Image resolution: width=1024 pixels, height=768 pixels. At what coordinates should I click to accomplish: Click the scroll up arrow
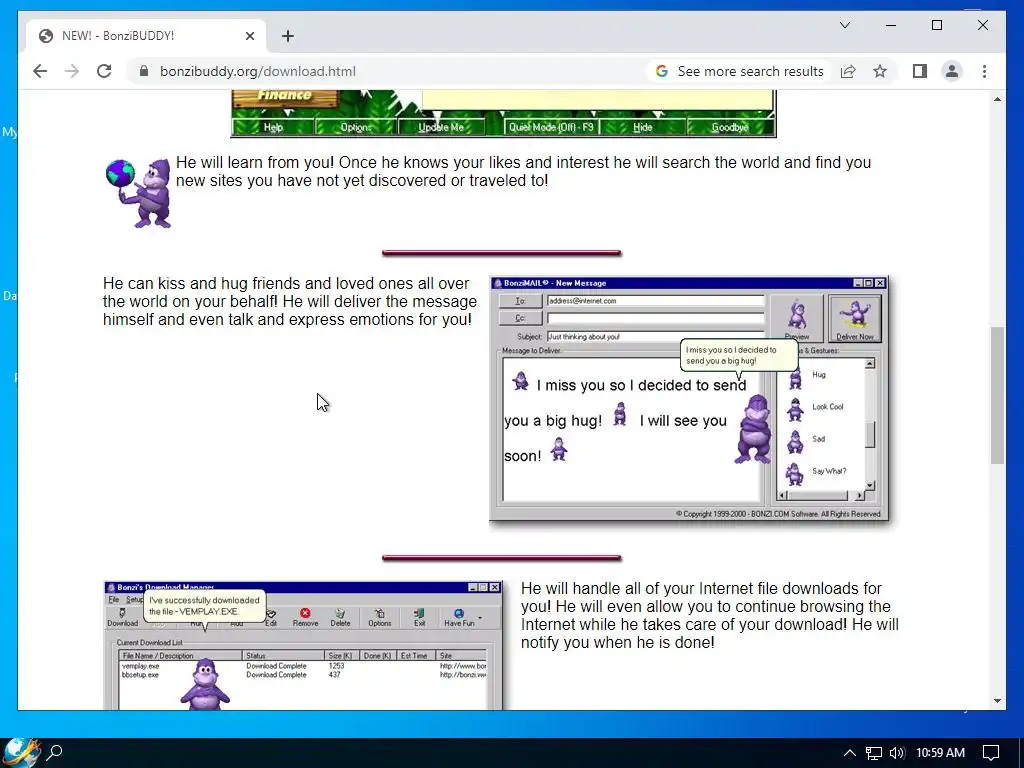(997, 99)
